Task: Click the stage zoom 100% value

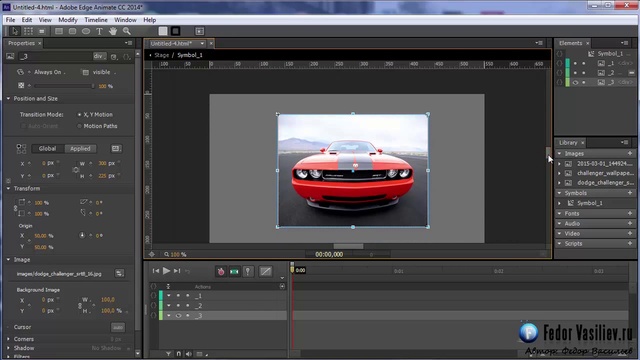Action: [x=178, y=254]
